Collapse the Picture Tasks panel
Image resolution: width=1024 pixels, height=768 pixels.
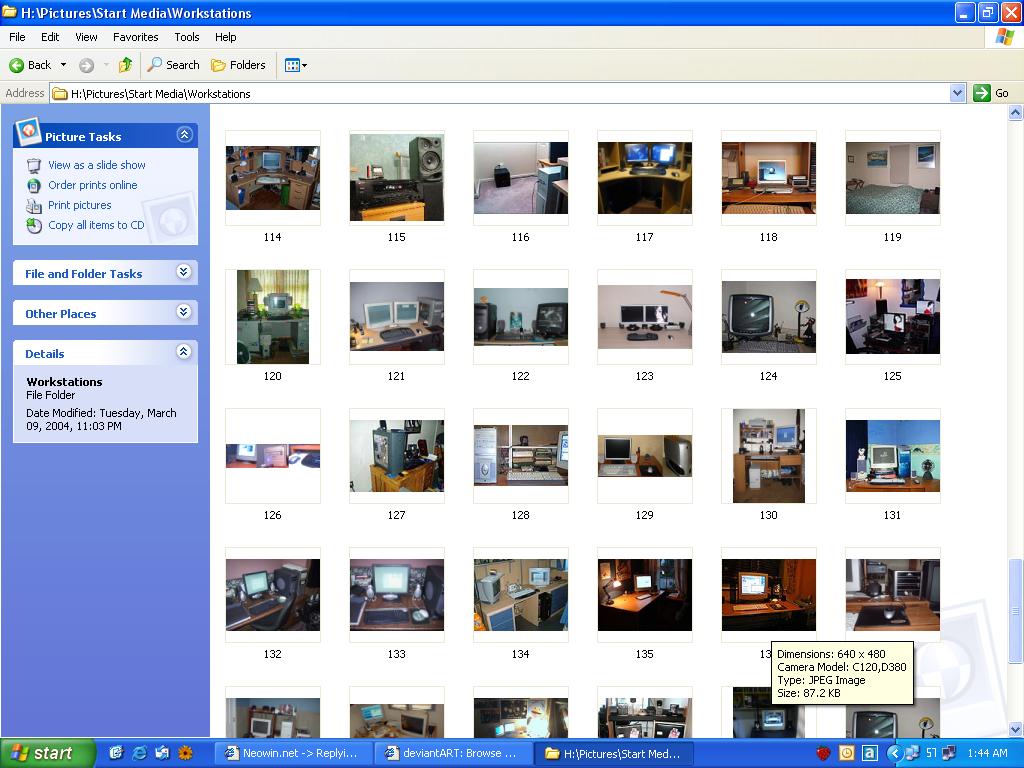(x=184, y=135)
